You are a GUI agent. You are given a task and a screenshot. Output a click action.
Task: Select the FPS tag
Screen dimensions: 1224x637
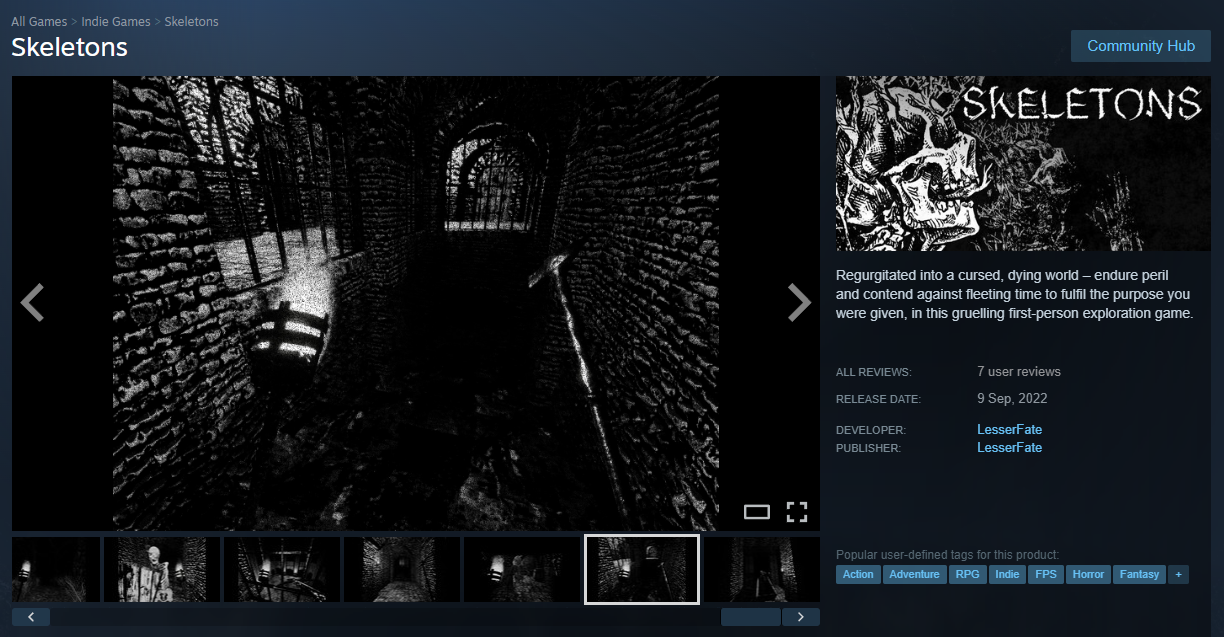pos(1046,574)
